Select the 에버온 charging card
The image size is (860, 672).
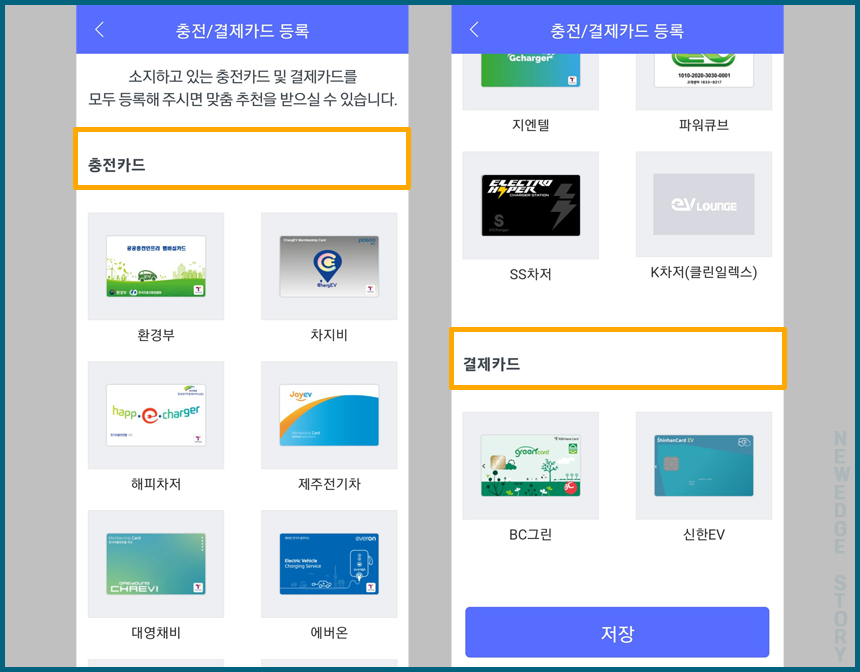click(329, 564)
